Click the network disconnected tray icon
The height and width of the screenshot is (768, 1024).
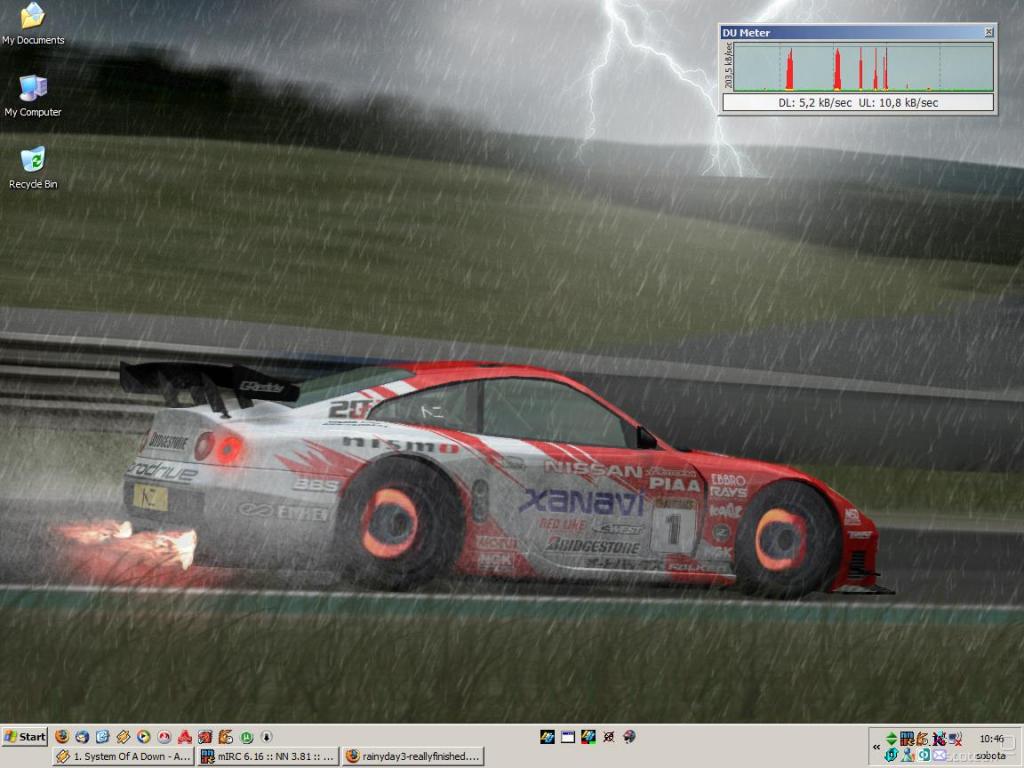(x=955, y=739)
